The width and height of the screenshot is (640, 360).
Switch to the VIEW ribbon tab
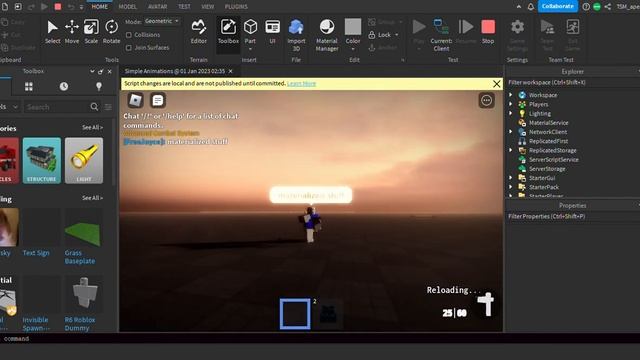[x=207, y=7]
